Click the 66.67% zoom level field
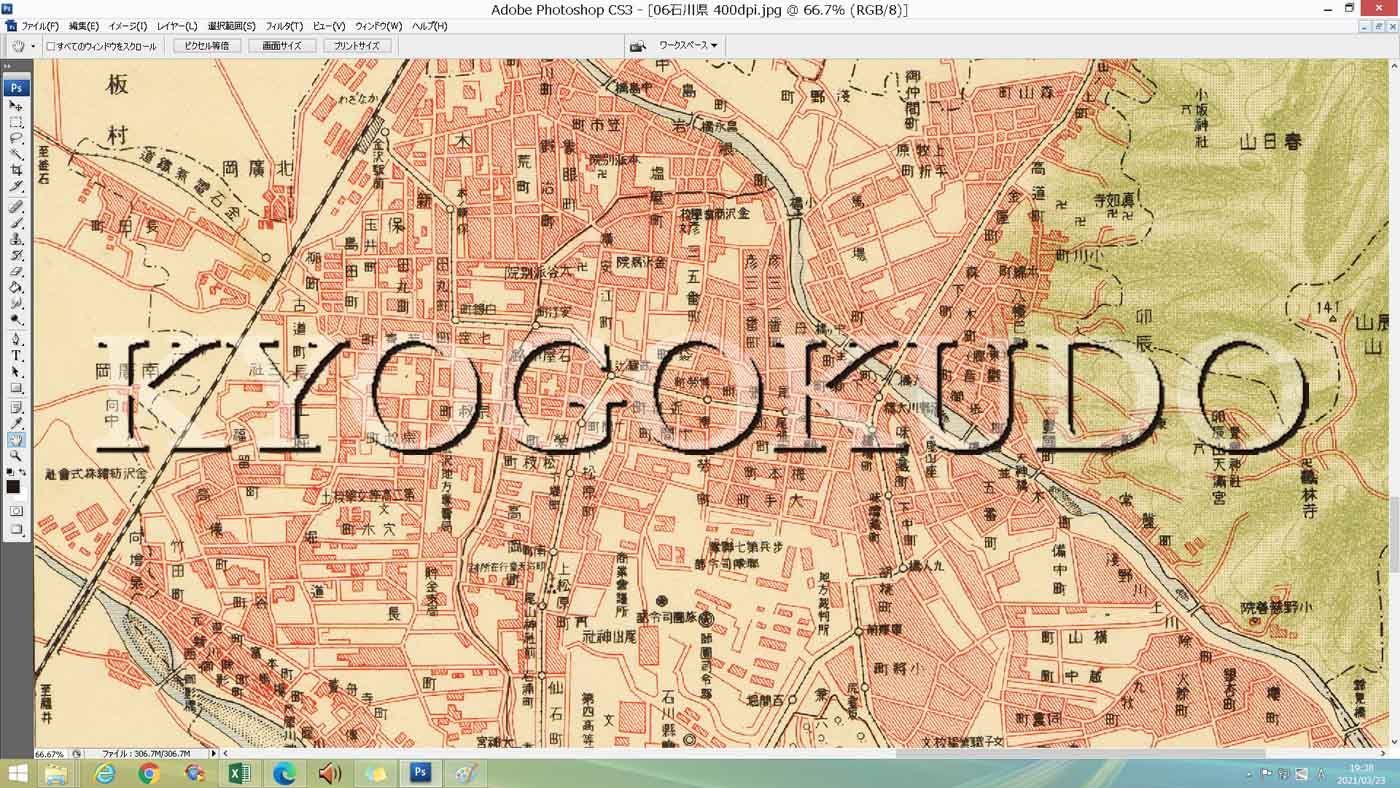Screen dimensions: 1400x788 pyautogui.click(x=51, y=754)
